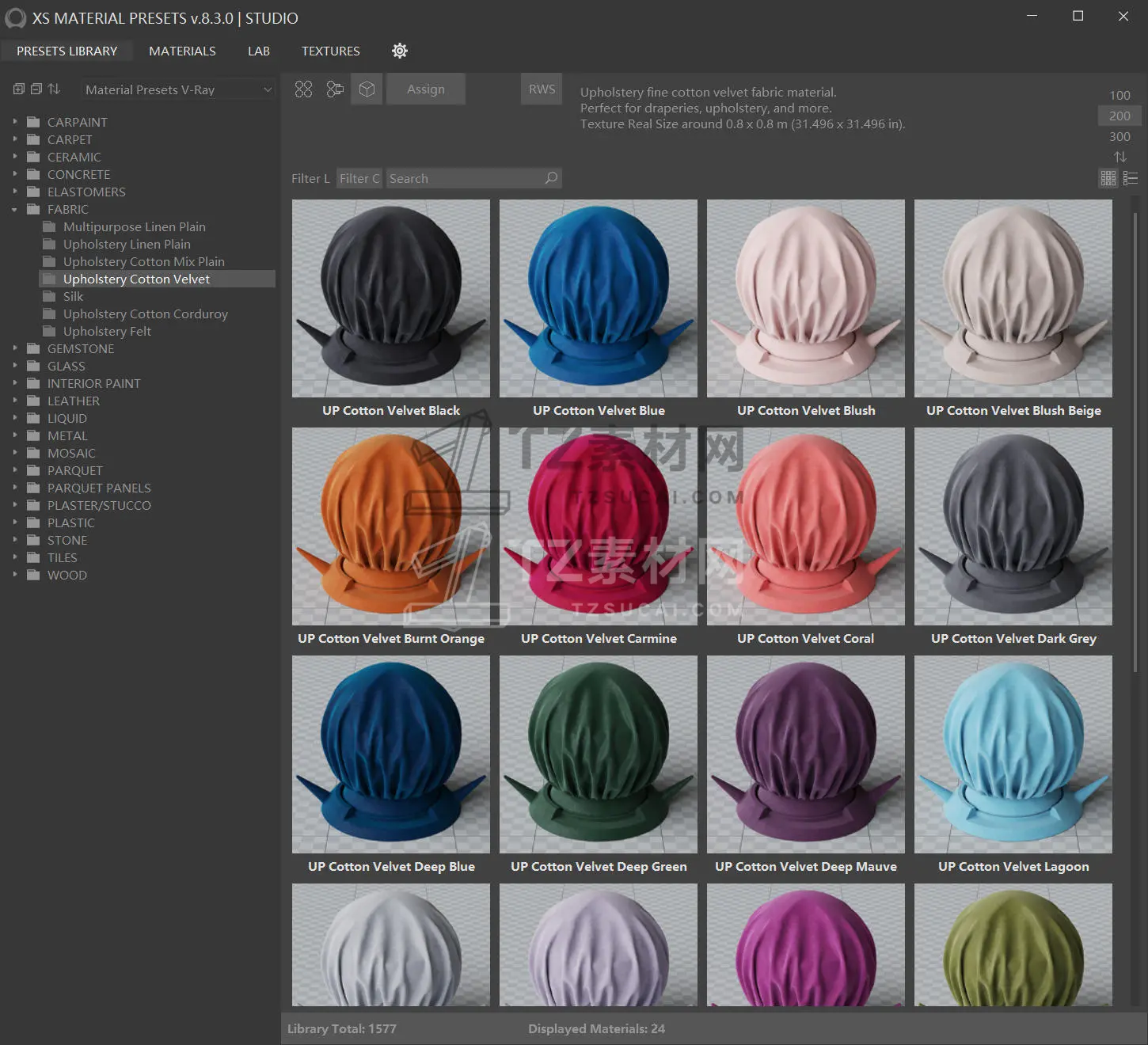This screenshot has height=1045, width=1148.
Task: Open the TEXTURES tab
Action: 330,51
